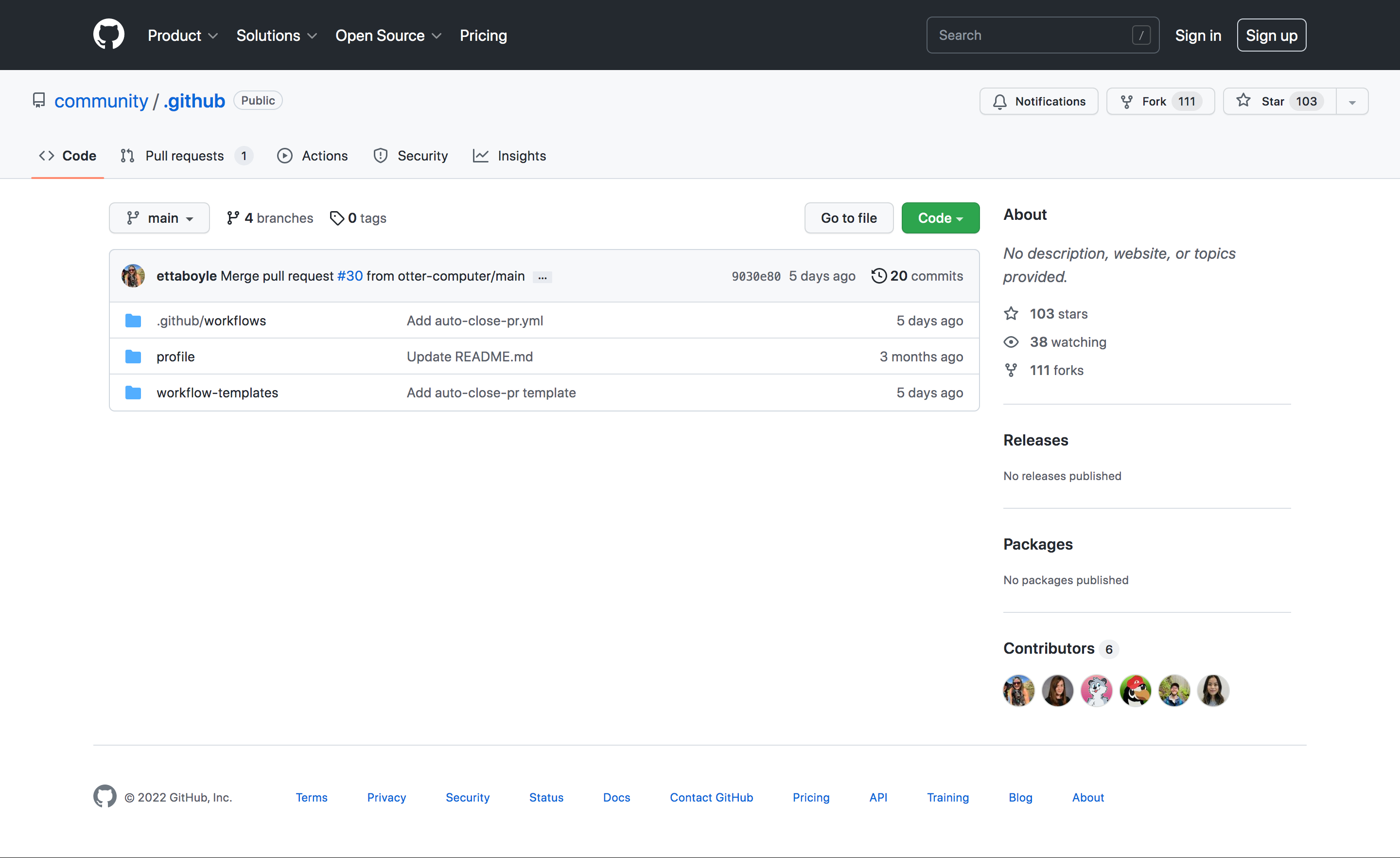Viewport: 1400px width, 858px height.
Task: View the 103 stars link
Action: [1046, 314]
